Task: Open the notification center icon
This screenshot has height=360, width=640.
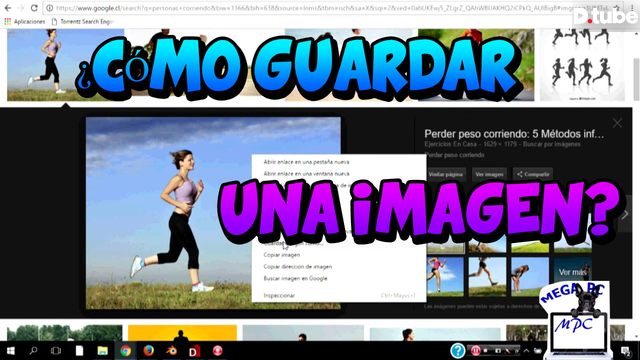Action: (625, 351)
